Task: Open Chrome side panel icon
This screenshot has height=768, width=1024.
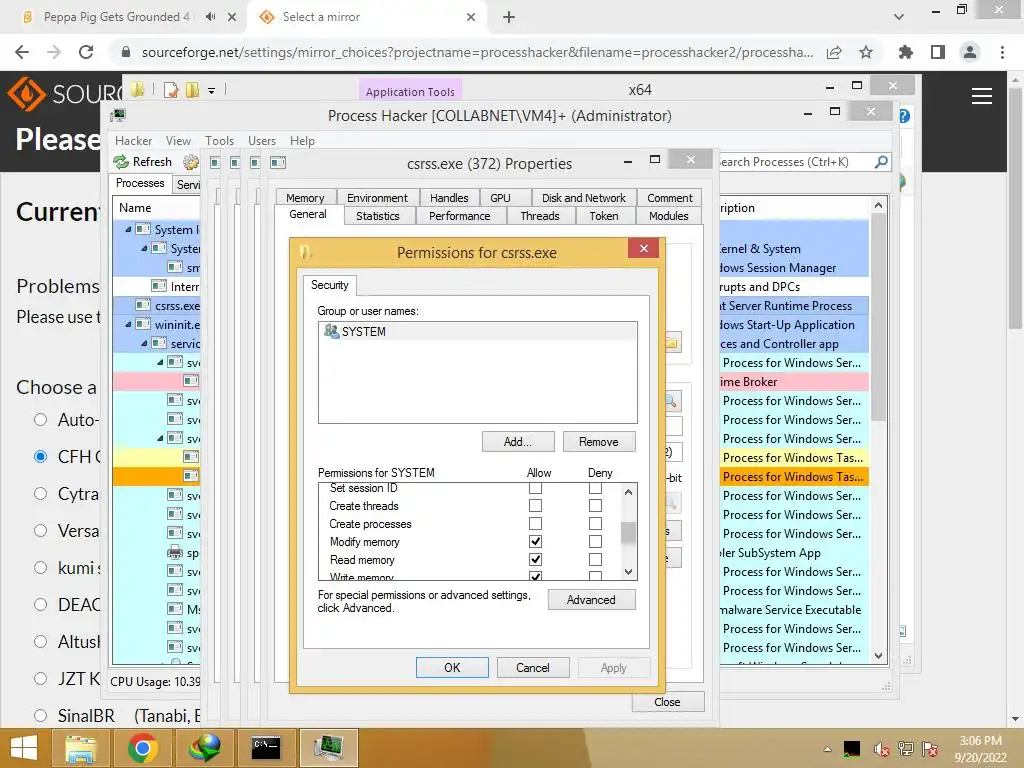Action: (x=938, y=52)
